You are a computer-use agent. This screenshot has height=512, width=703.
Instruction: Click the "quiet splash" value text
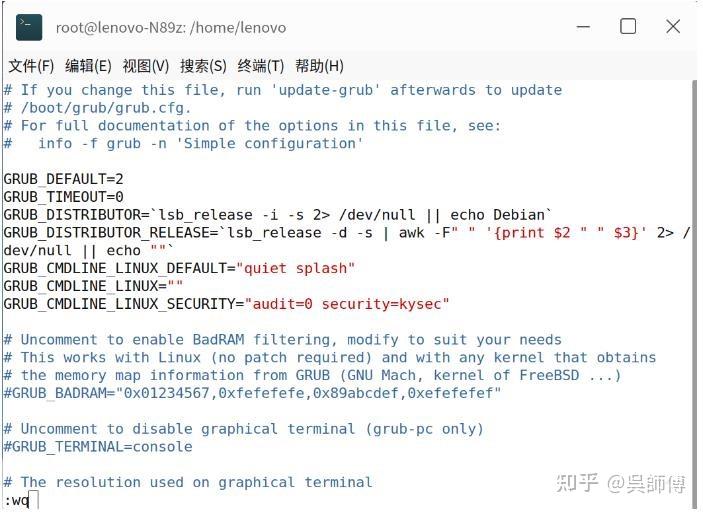(x=295, y=268)
